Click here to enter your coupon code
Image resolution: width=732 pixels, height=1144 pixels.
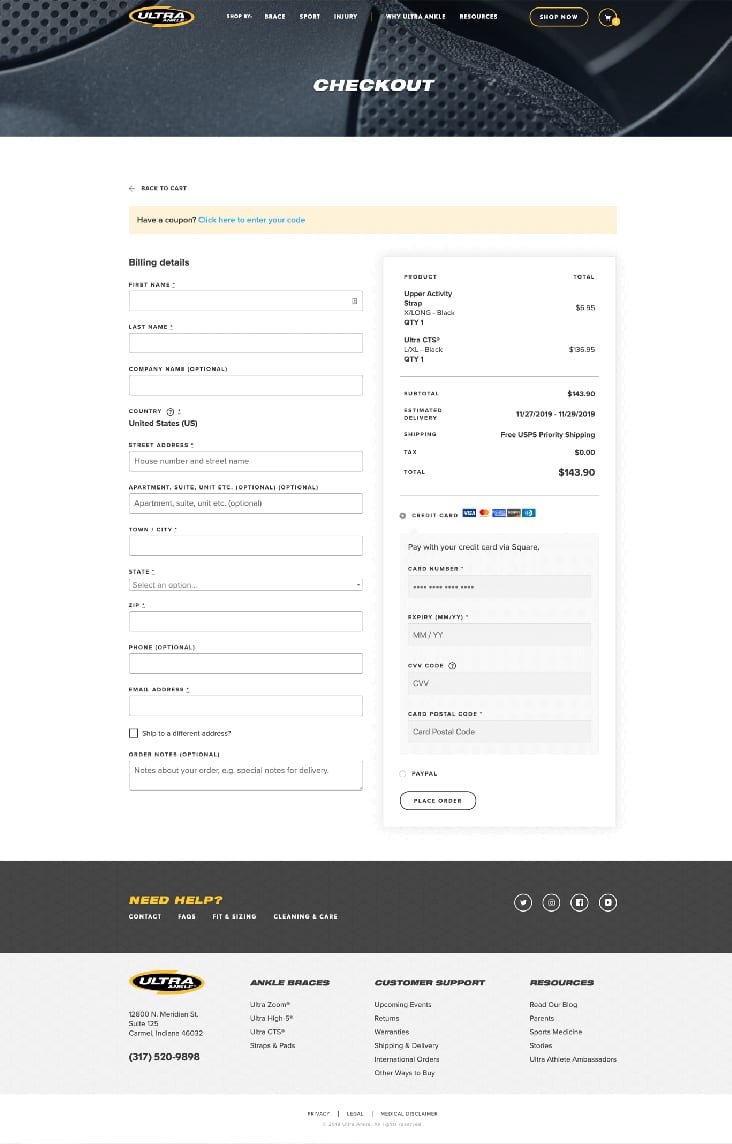[x=252, y=220]
